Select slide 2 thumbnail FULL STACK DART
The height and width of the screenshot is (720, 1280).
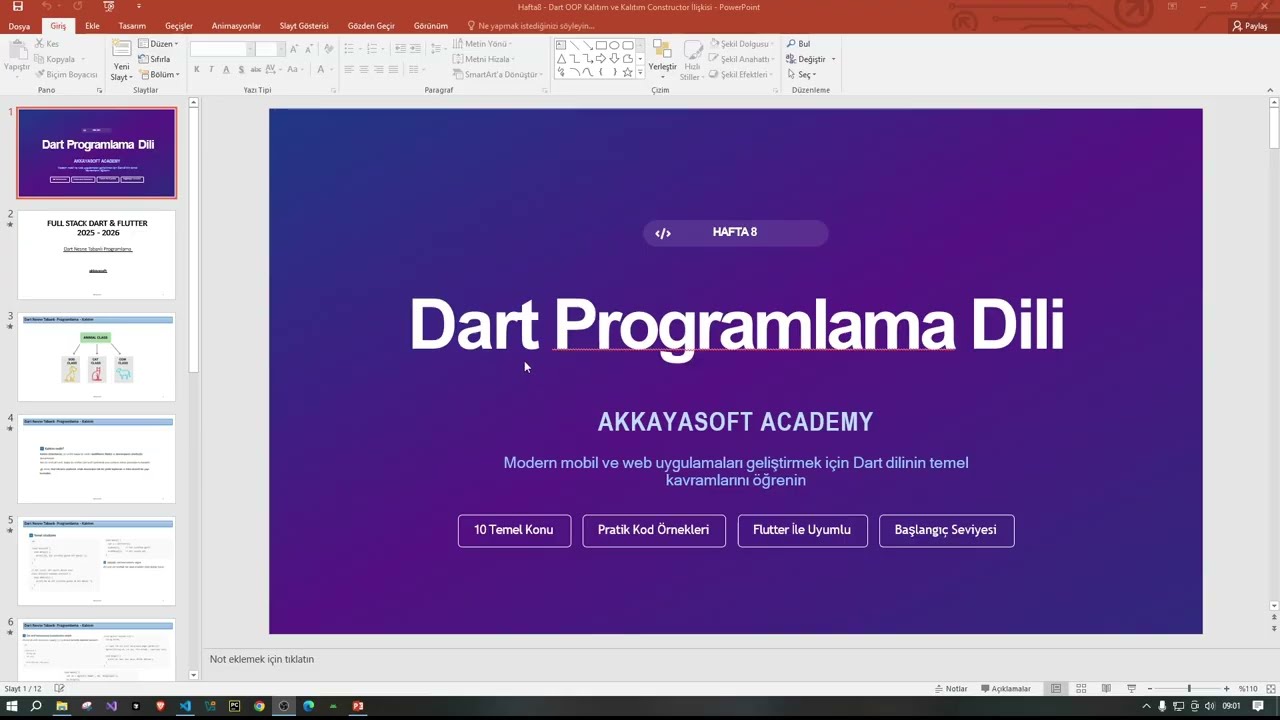(97, 254)
